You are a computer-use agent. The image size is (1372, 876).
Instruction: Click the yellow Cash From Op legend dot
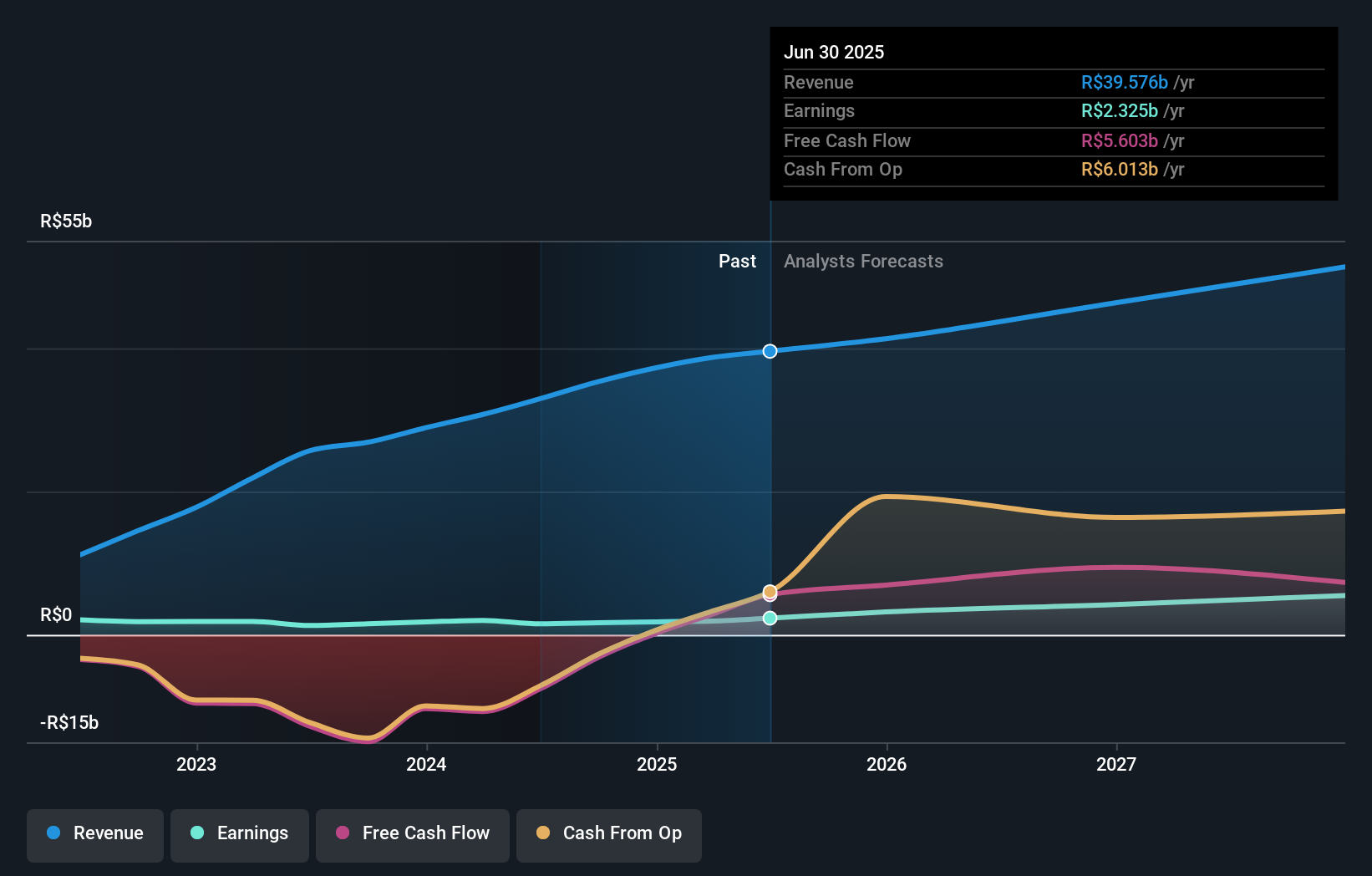(543, 833)
